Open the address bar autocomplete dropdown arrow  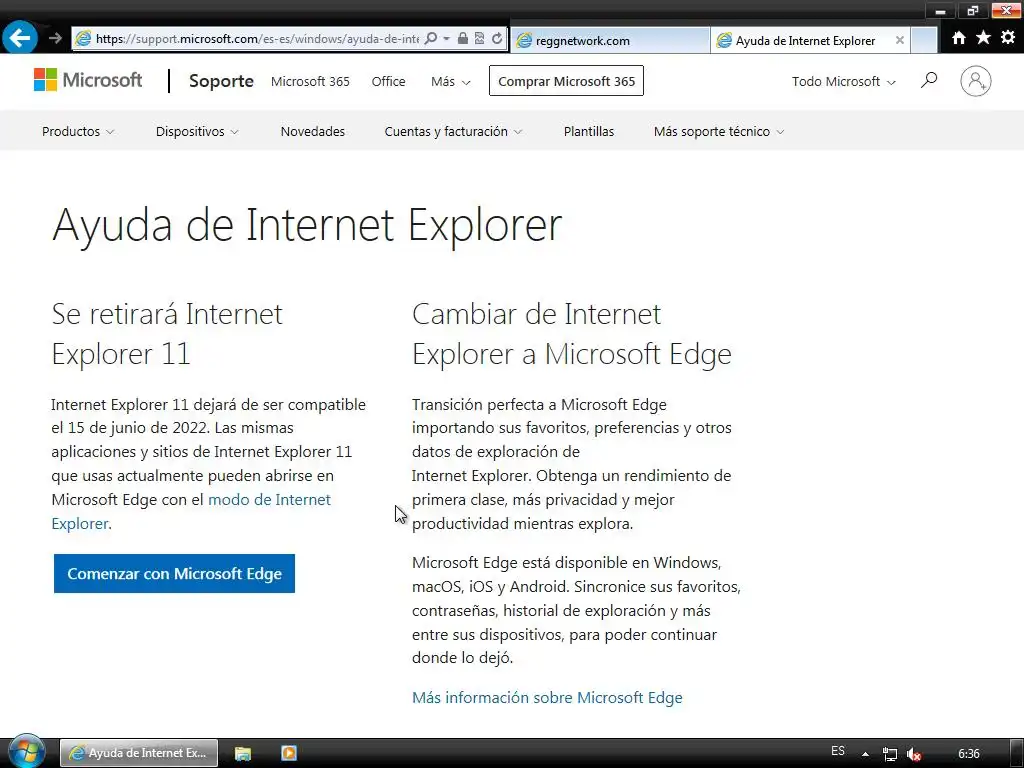(447, 39)
